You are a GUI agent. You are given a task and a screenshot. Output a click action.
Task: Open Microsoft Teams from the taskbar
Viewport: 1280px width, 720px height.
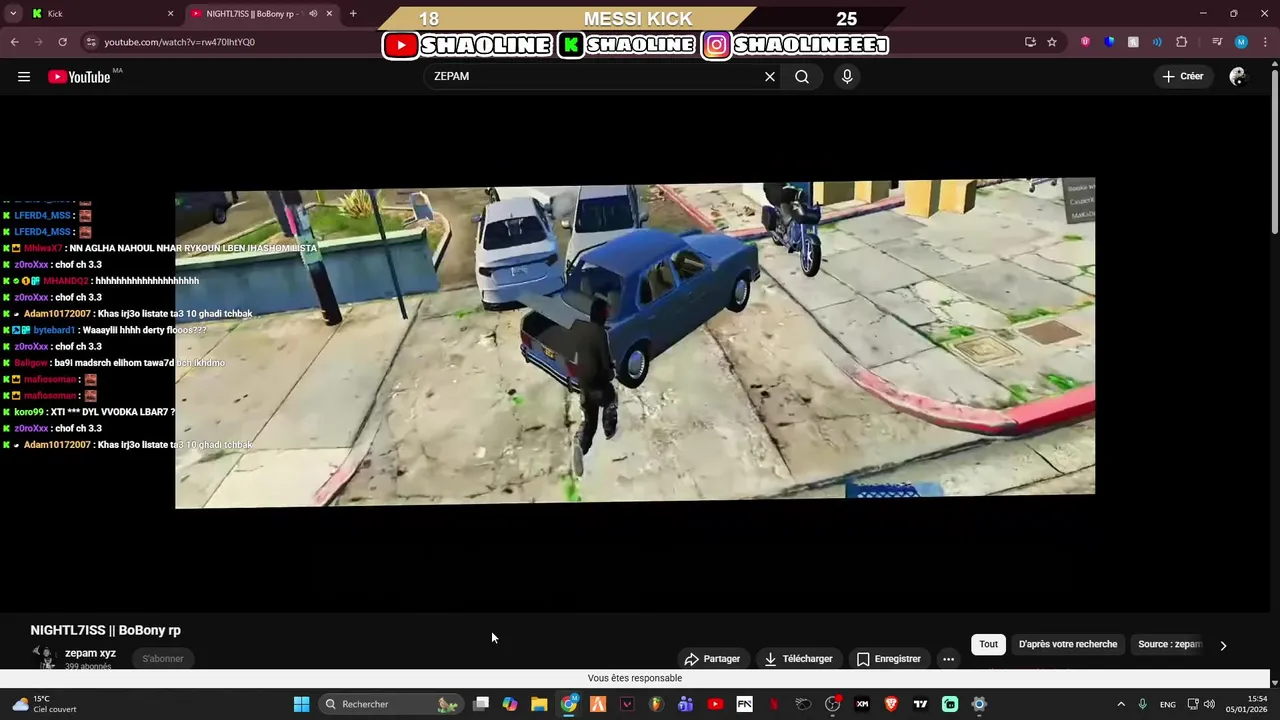(685, 704)
